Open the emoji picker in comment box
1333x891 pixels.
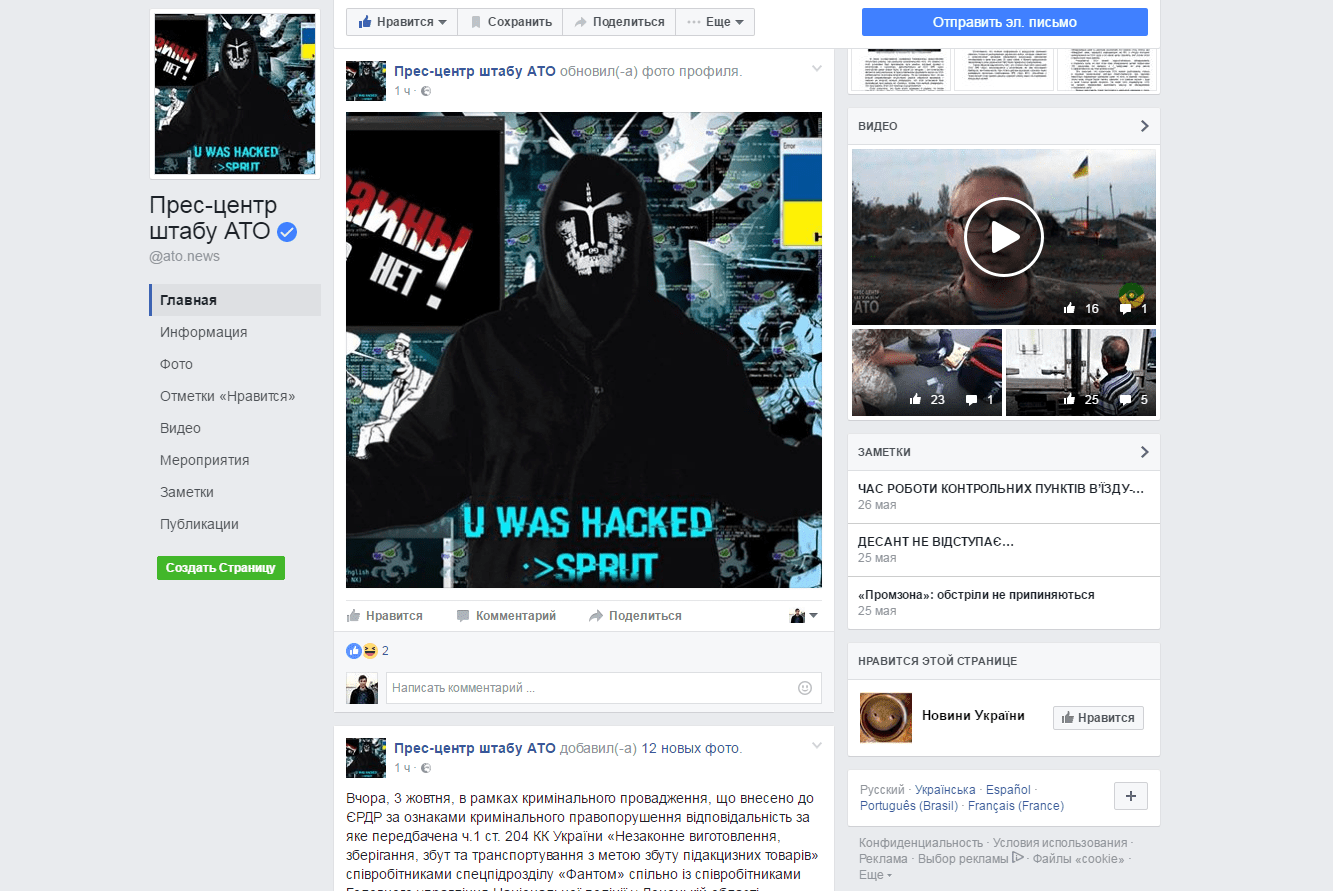click(x=805, y=688)
